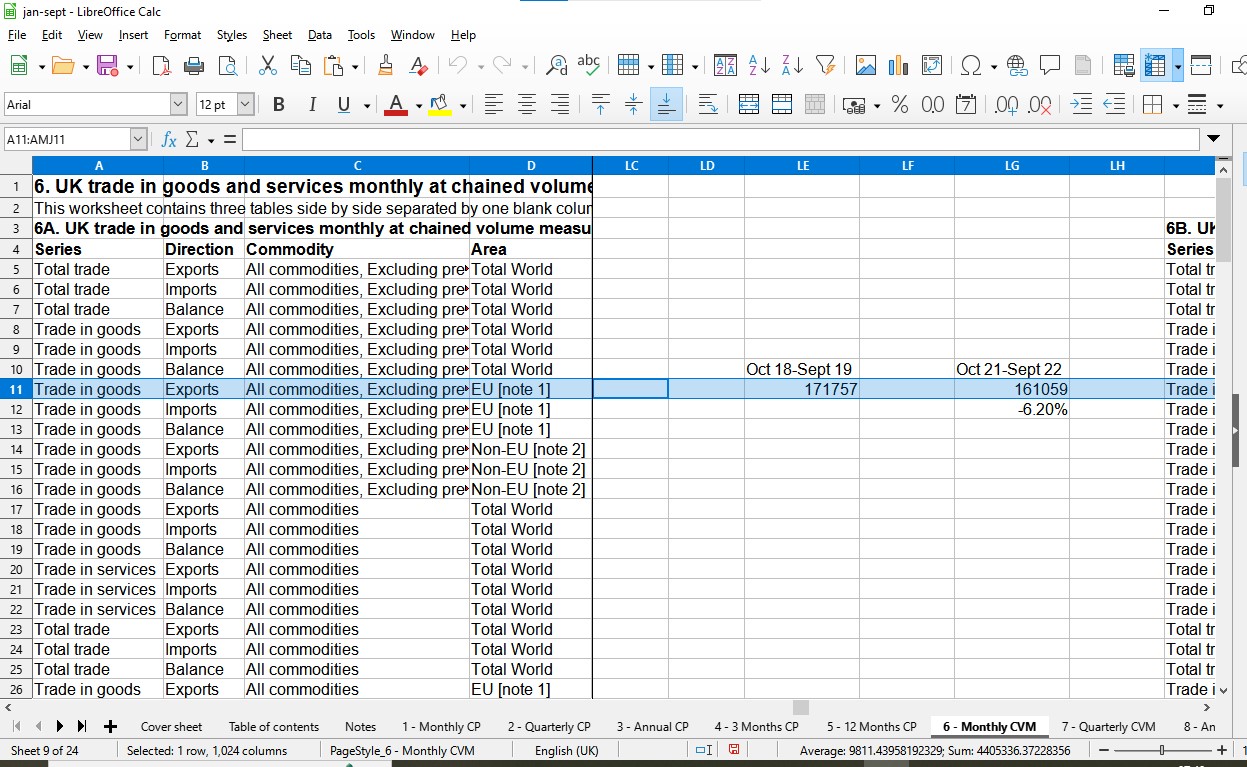Expand the Background Color dropdown arrow
This screenshot has width=1247, height=767.
coord(462,105)
